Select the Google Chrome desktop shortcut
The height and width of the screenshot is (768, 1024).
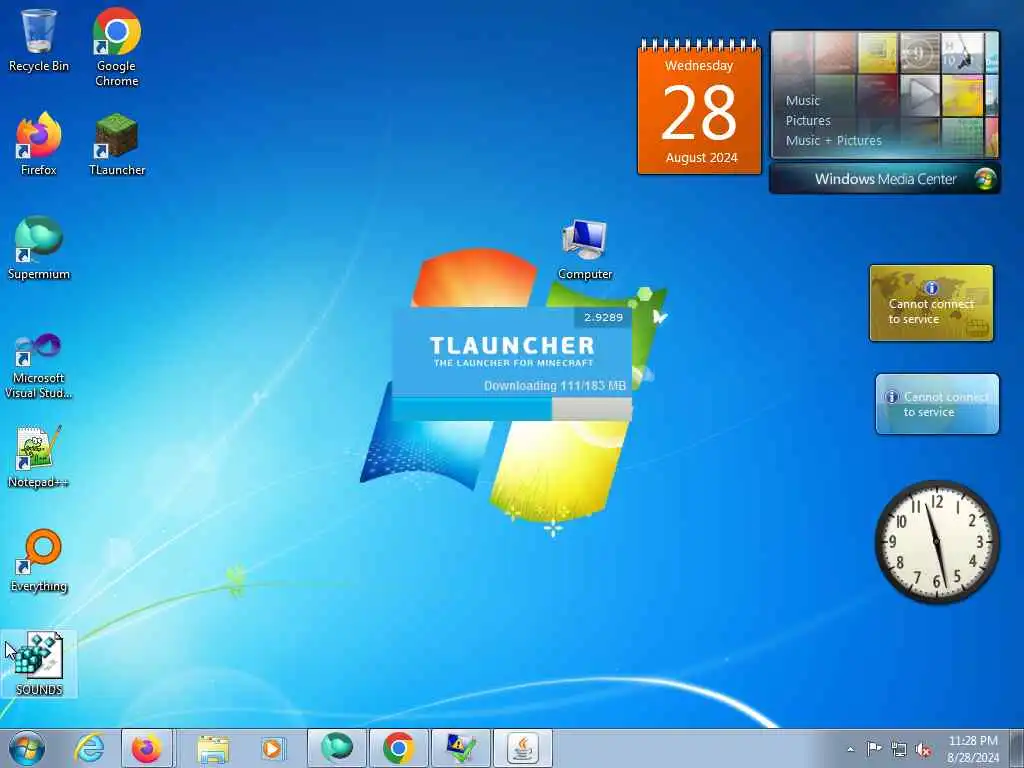tap(116, 47)
